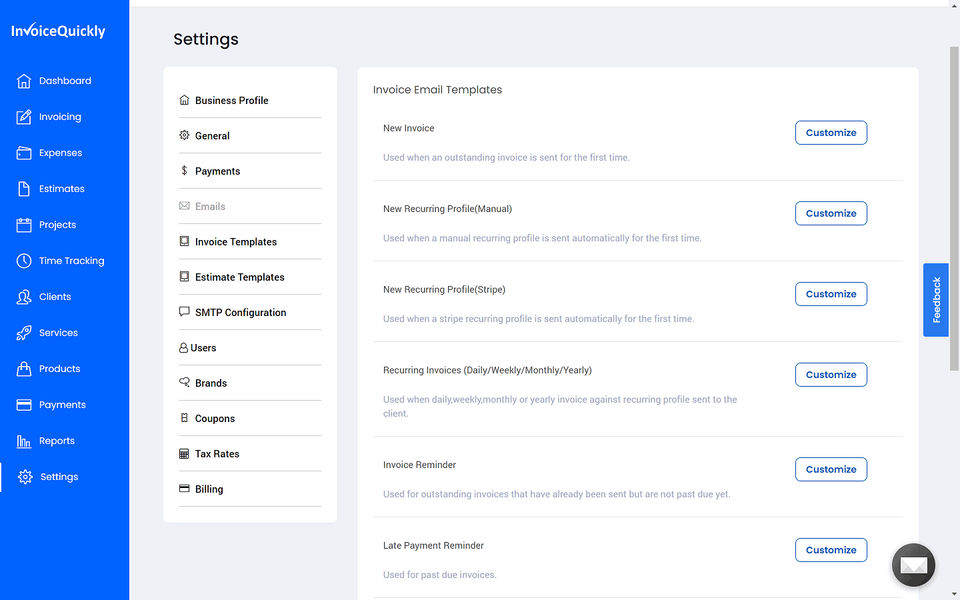Click the Services rocket icon

click(x=23, y=333)
